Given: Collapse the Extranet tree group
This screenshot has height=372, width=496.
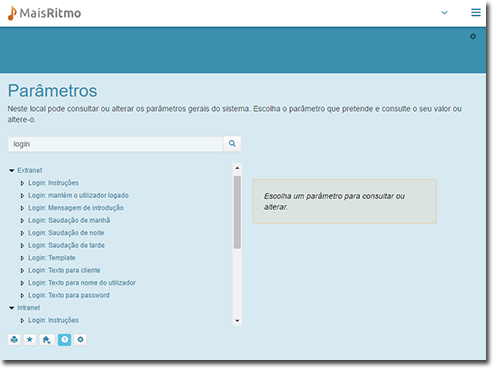Looking at the screenshot, I should pyautogui.click(x=12, y=170).
